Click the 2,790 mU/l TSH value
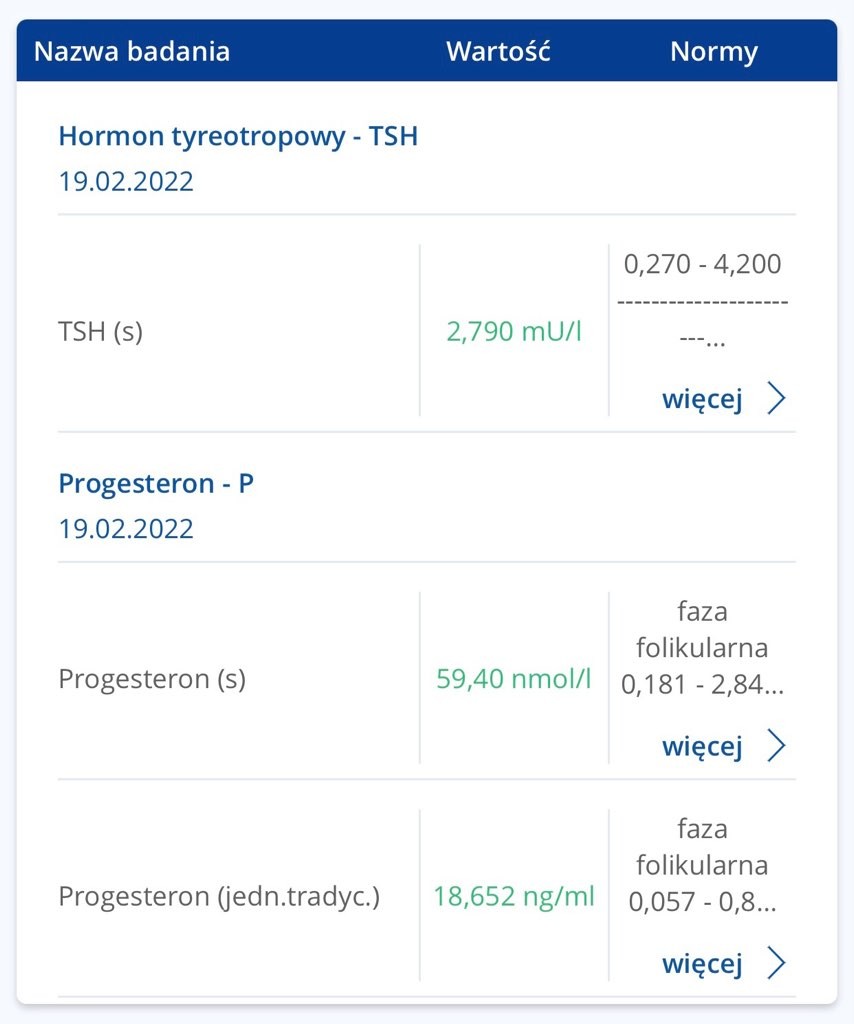The height and width of the screenshot is (1024, 854). click(x=514, y=331)
